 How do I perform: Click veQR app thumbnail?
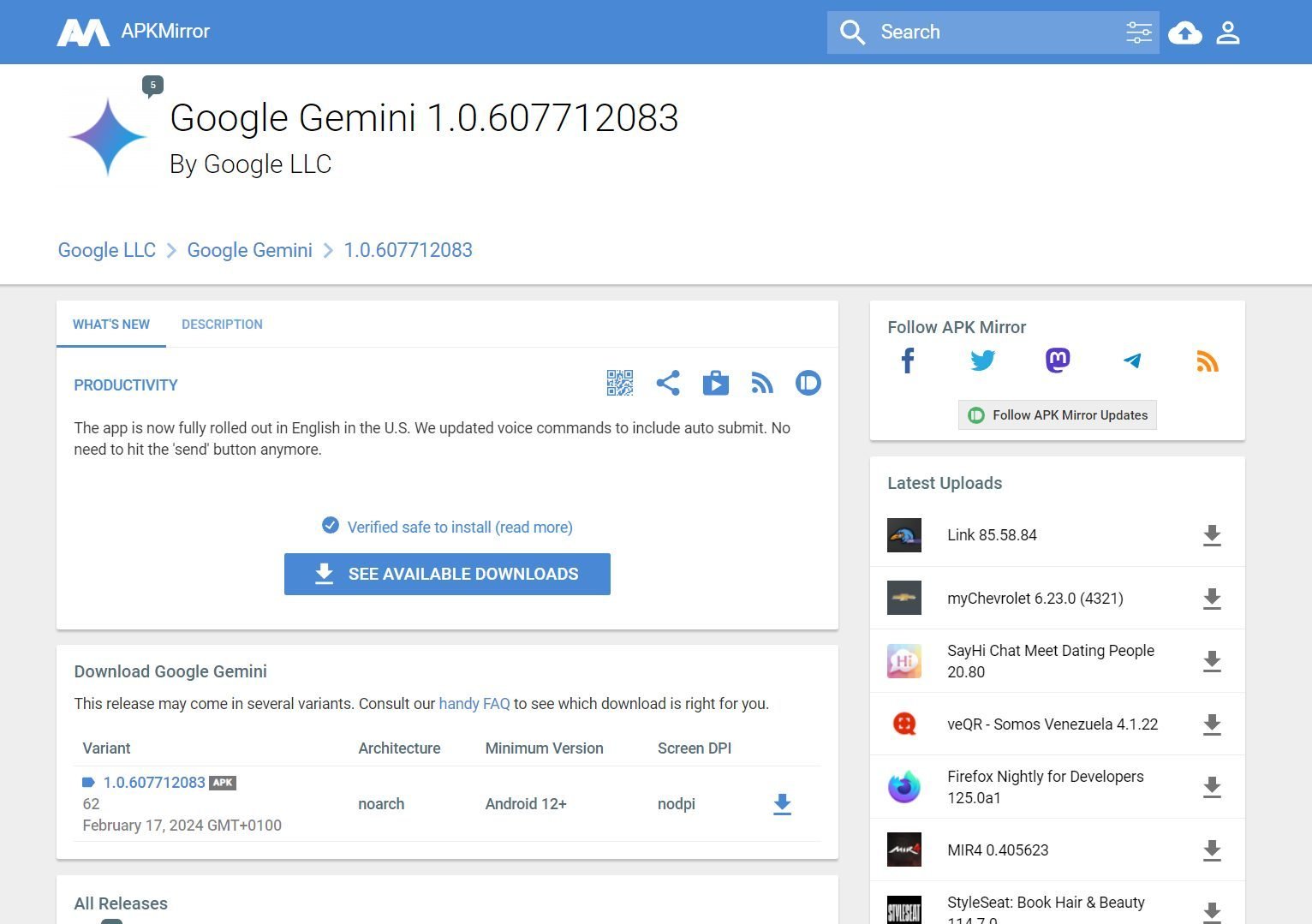click(904, 724)
